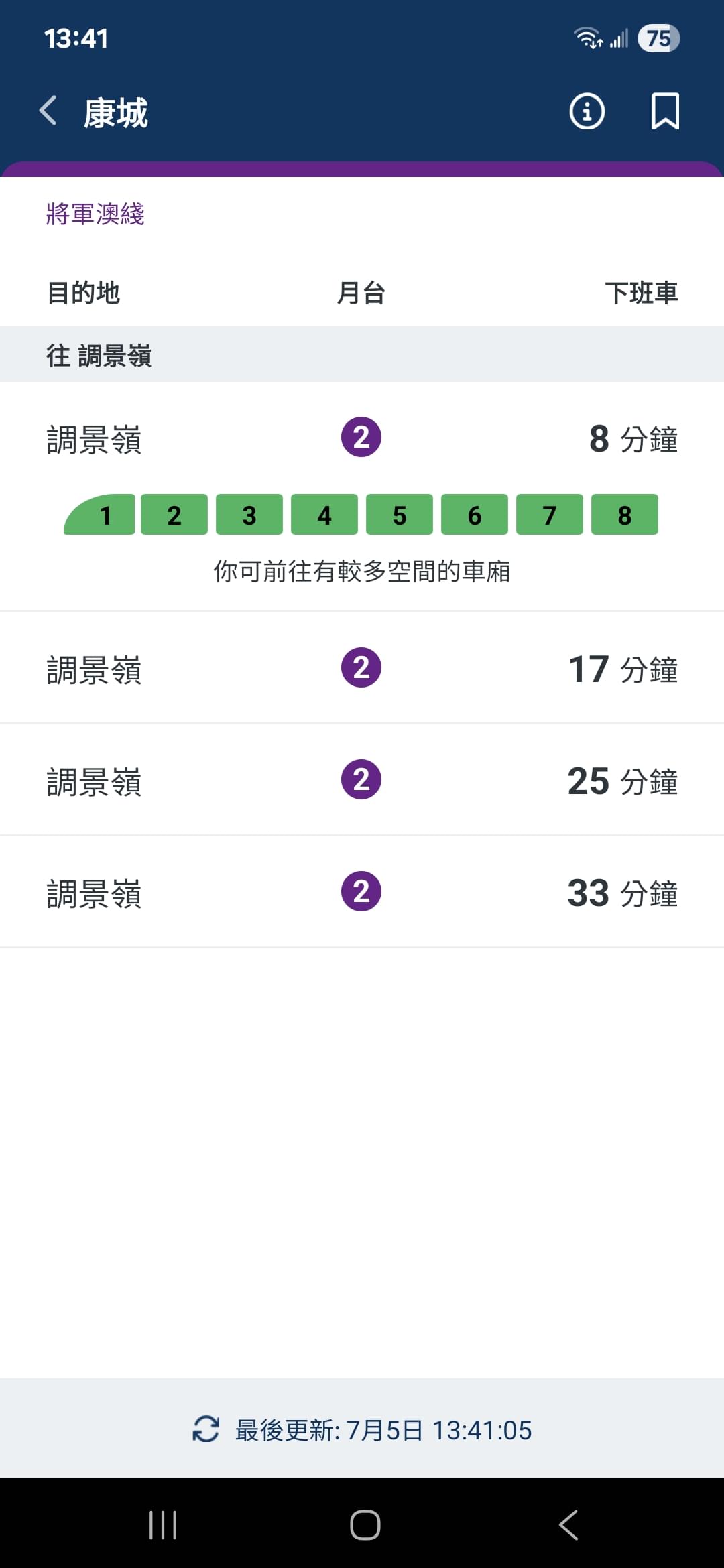Bookmark the 康城 station
The image size is (724, 1568).
click(665, 111)
